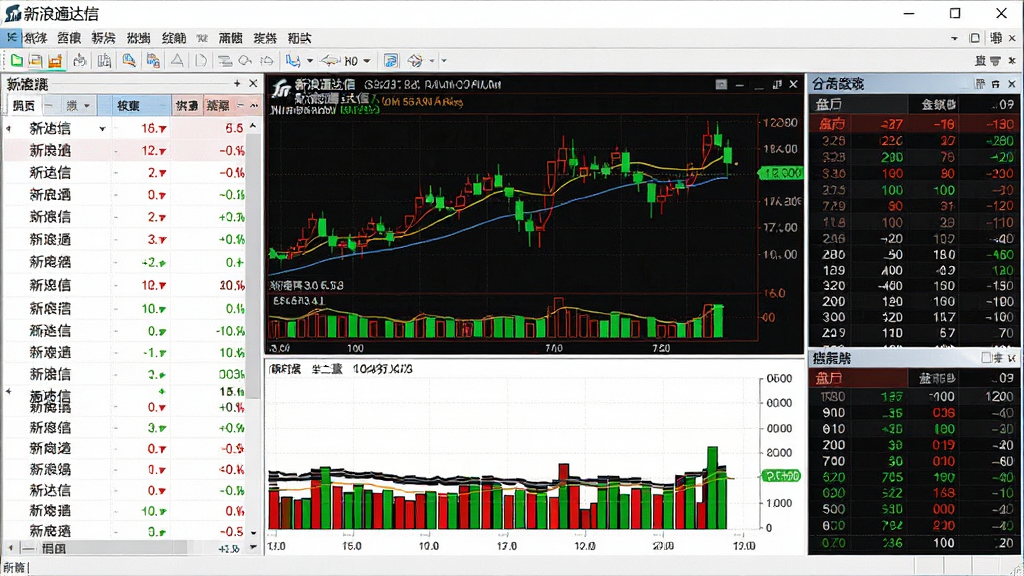The width and height of the screenshot is (1024, 576).
Task: Click the HO toolbar button
Action: coord(351,61)
